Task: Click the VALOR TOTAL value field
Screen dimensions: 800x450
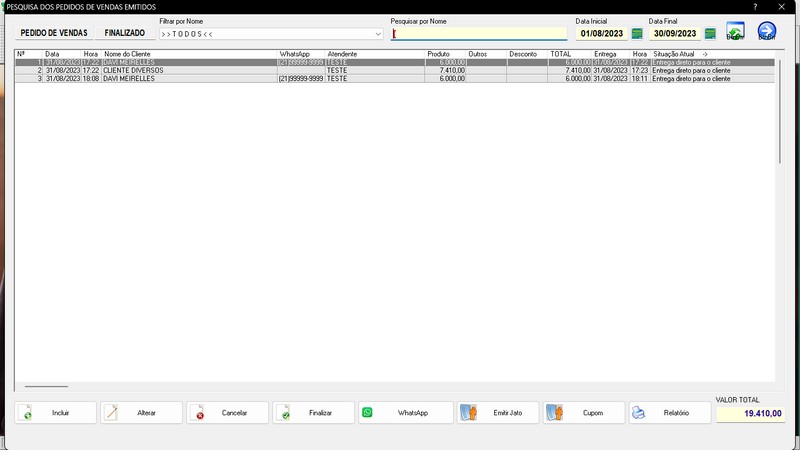Action: [x=751, y=413]
